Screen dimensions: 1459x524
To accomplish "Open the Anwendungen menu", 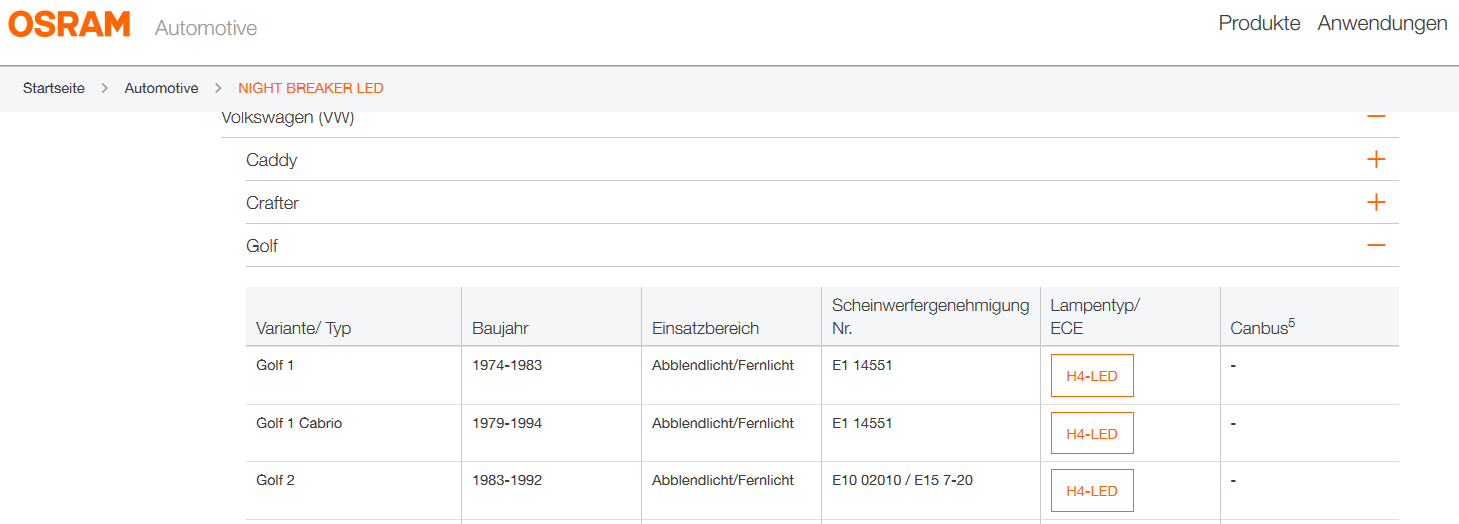I will click(1382, 23).
